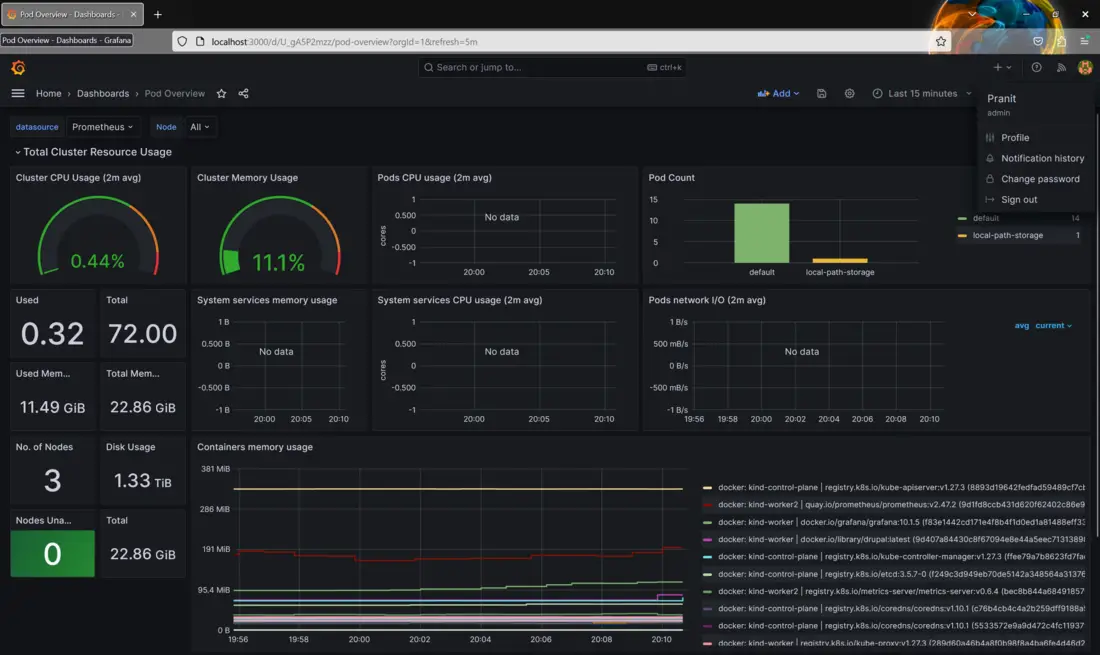This screenshot has height=655, width=1100.
Task: Save dashboard using the floppy disk icon
Action: pyautogui.click(x=822, y=93)
